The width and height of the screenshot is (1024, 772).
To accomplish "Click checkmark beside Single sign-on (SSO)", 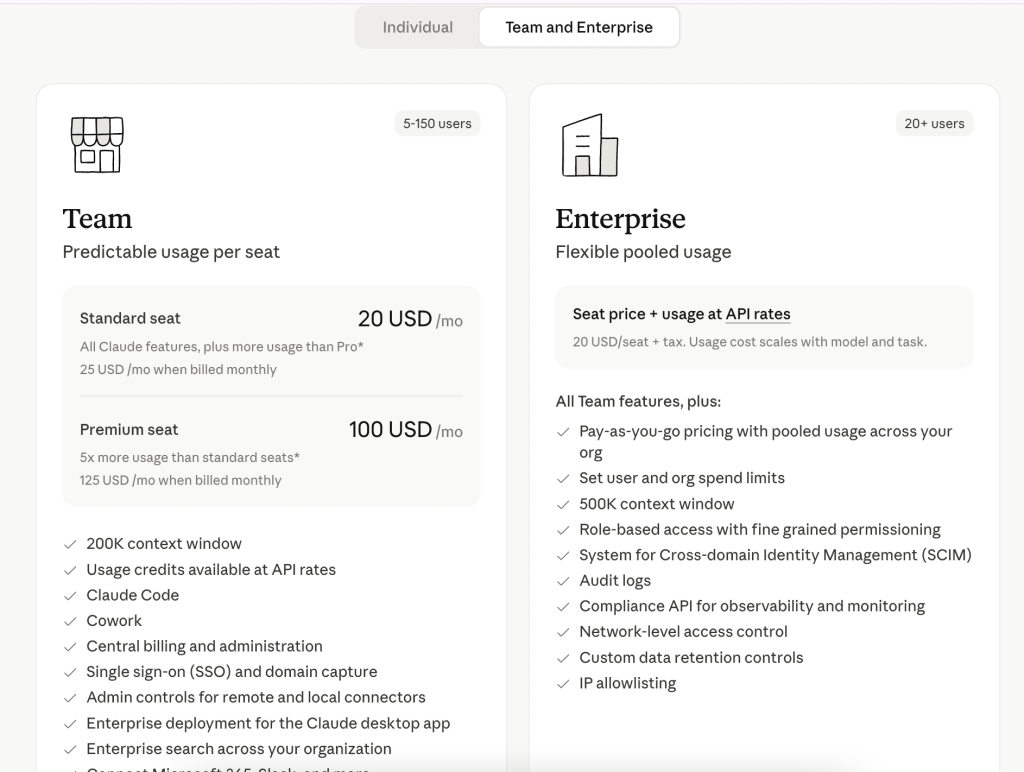I will 70,672.
